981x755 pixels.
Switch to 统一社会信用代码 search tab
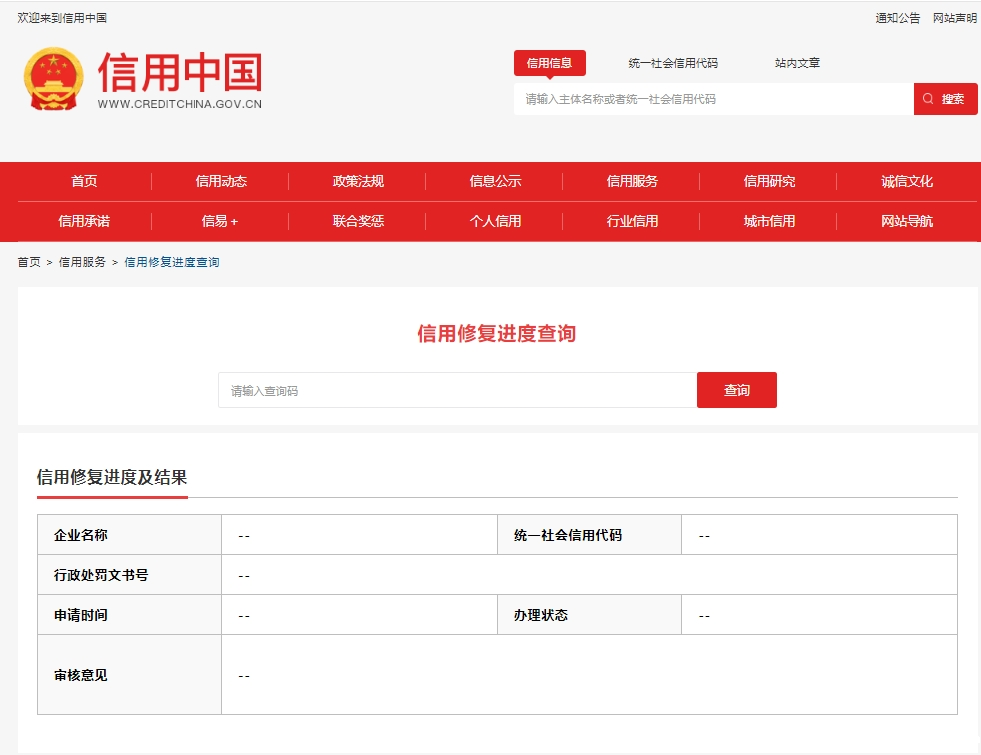(x=673, y=63)
